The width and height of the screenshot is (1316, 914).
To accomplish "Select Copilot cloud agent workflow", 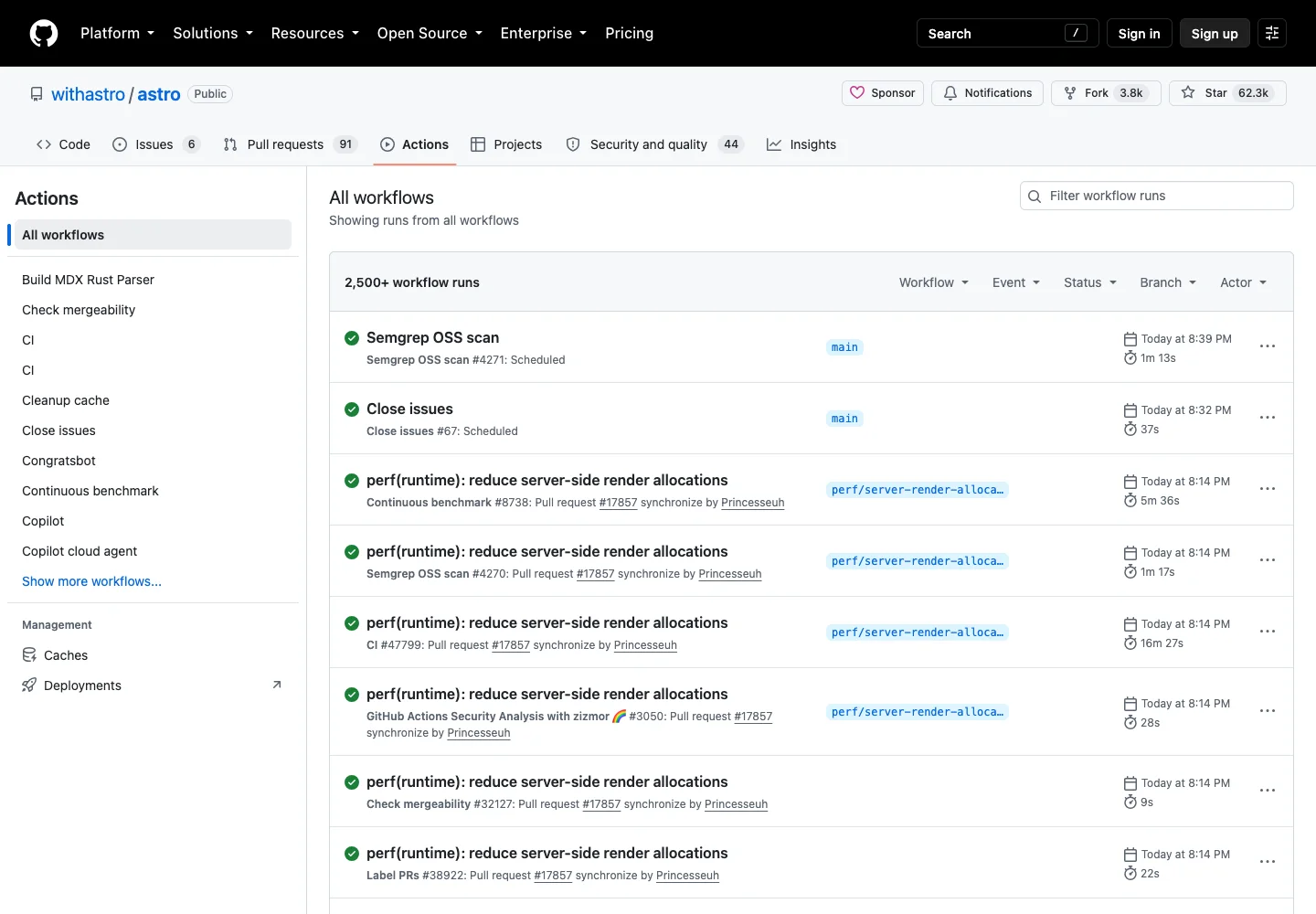I will [153, 551].
